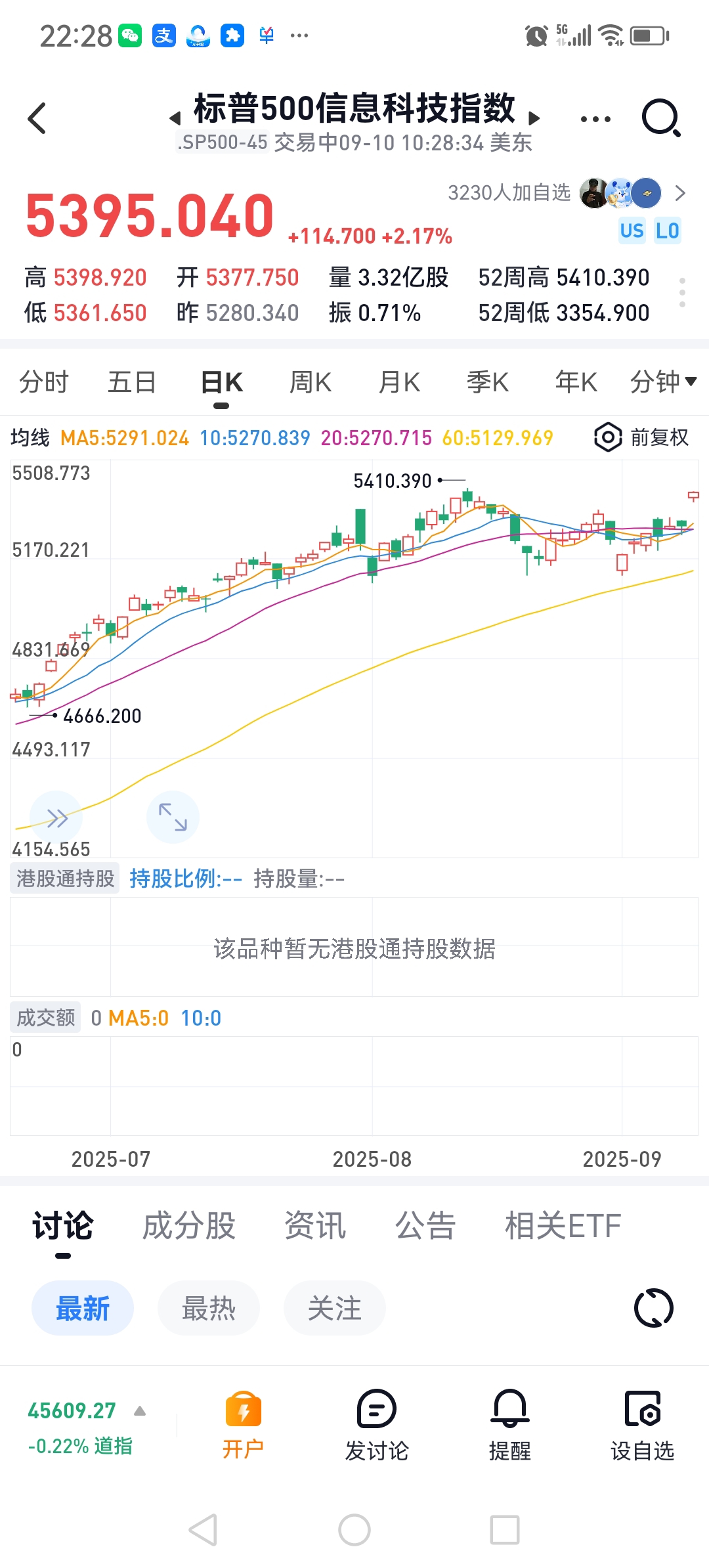The image size is (709, 1568).
Task: Tap the 5395.040 current price
Action: coord(149,215)
